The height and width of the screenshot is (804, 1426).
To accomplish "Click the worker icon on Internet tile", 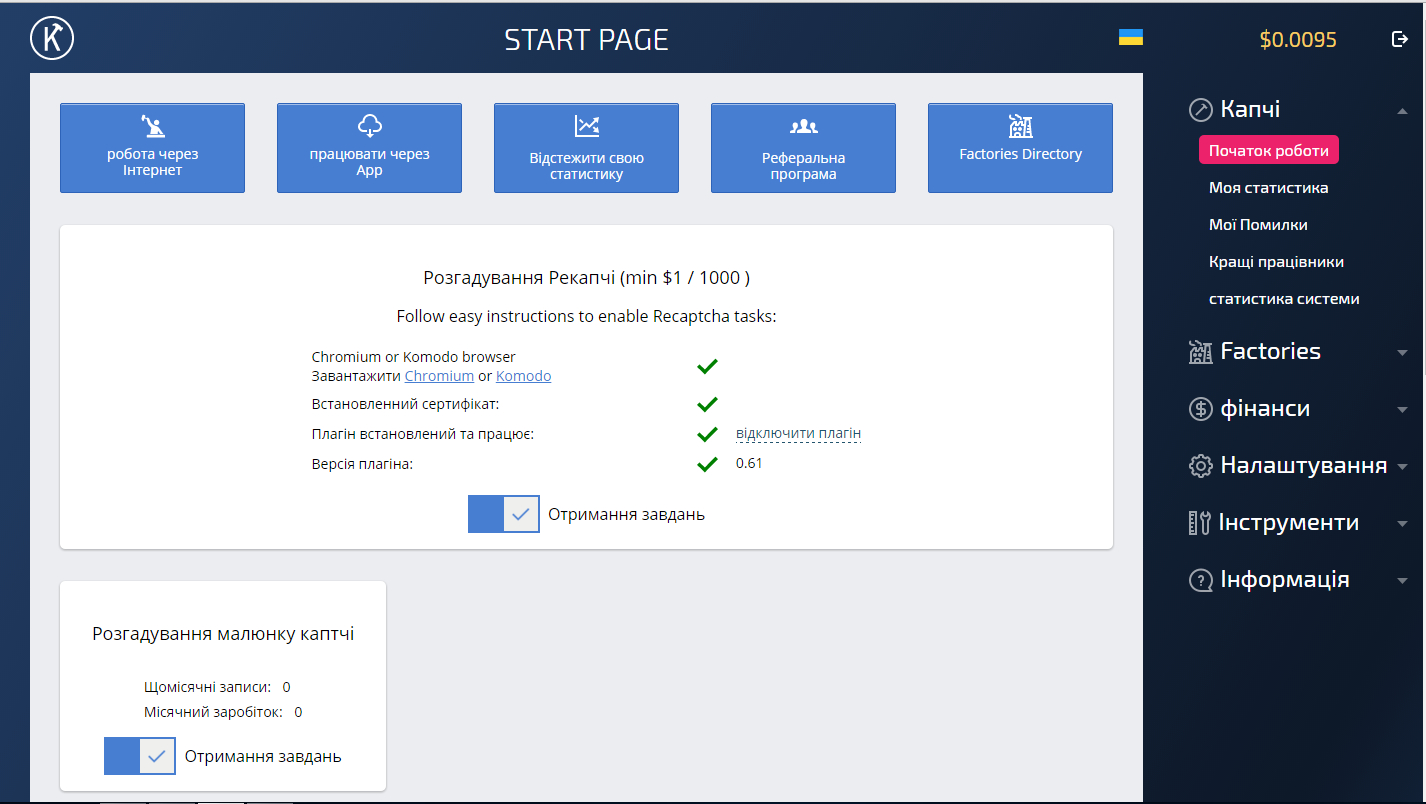I will [152, 126].
